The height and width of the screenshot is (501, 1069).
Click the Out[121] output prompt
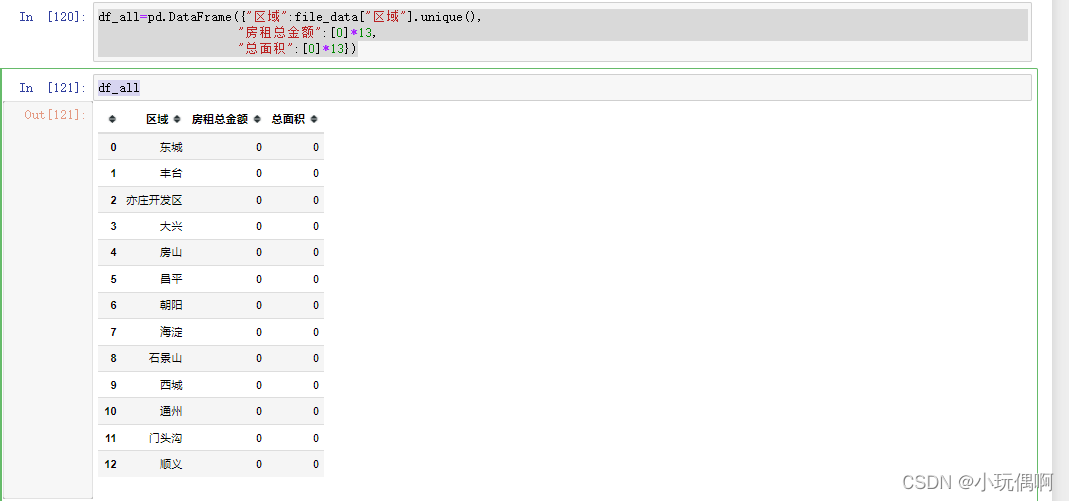(x=55, y=115)
